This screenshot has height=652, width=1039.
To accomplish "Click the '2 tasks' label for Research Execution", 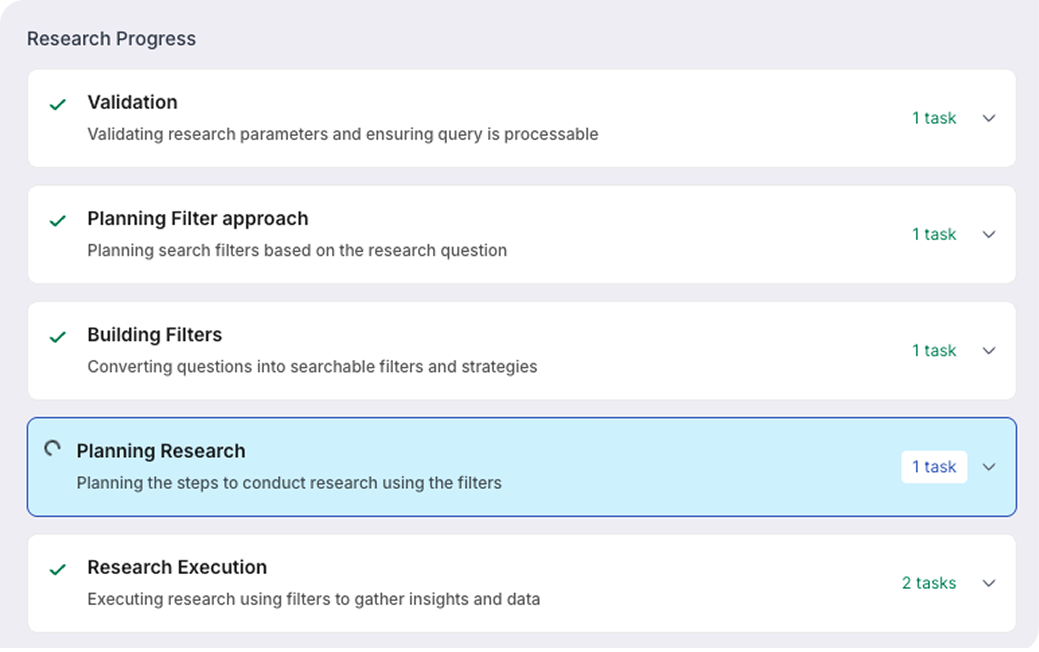I will tap(928, 583).
